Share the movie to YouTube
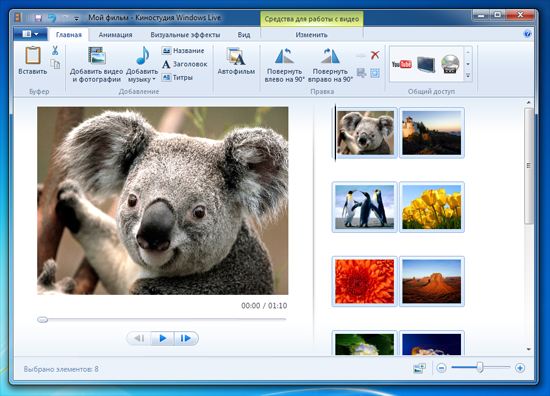The width and height of the screenshot is (550, 396). coord(401,64)
